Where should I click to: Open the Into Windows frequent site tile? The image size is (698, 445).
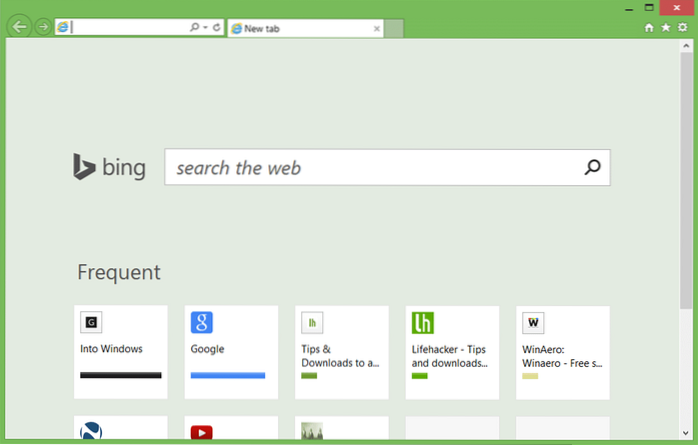pos(120,351)
